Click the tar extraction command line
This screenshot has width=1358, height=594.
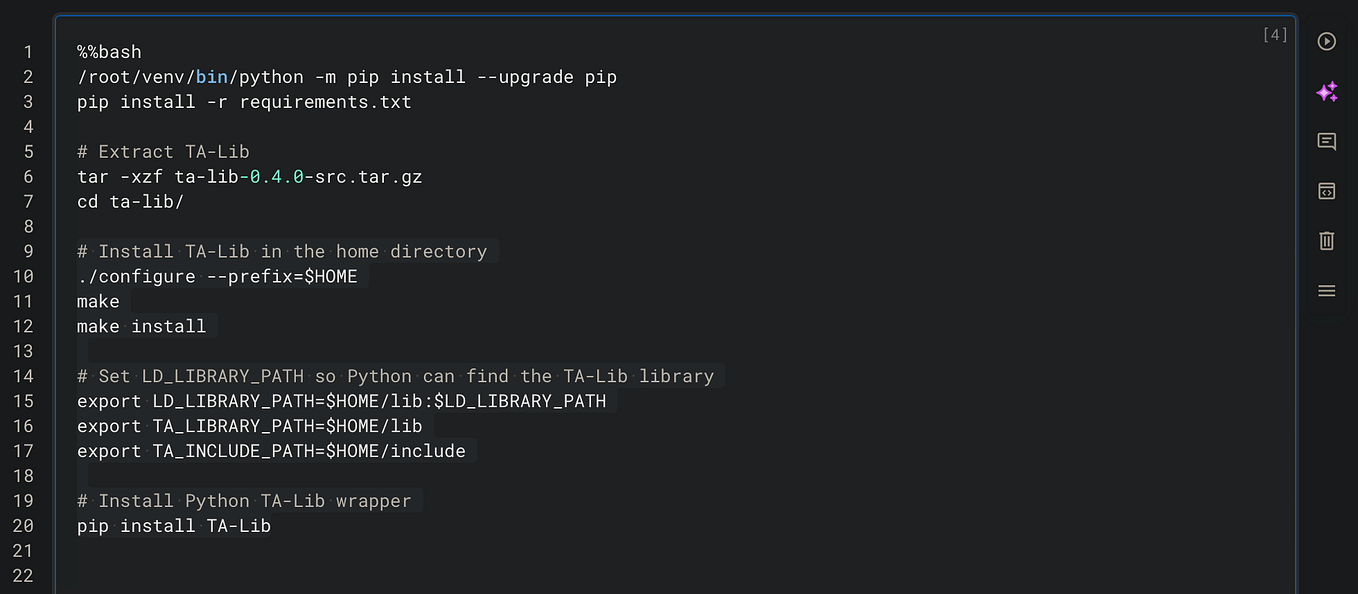249,176
